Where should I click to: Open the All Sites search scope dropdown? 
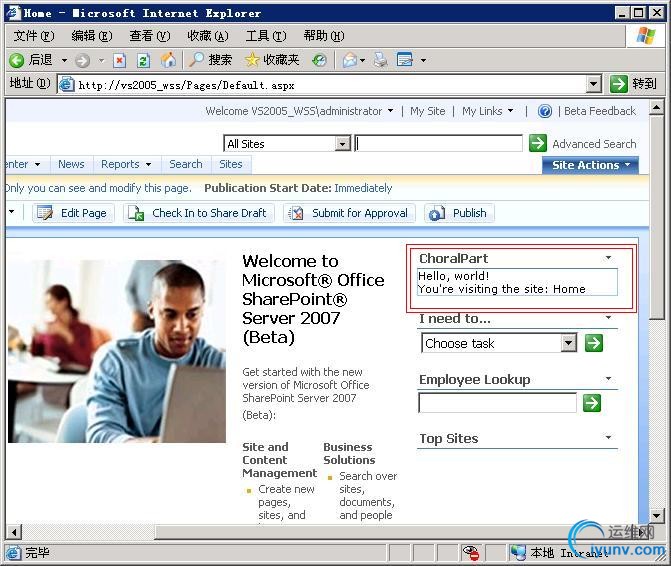point(343,144)
